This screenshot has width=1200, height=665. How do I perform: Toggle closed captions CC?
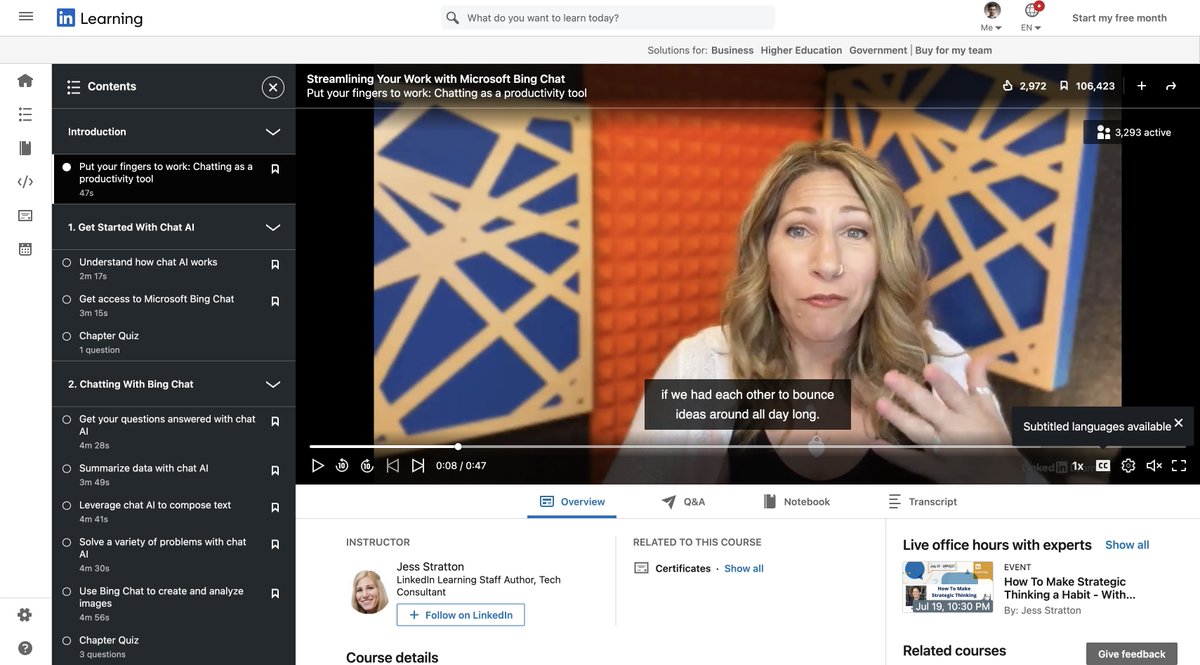point(1103,465)
